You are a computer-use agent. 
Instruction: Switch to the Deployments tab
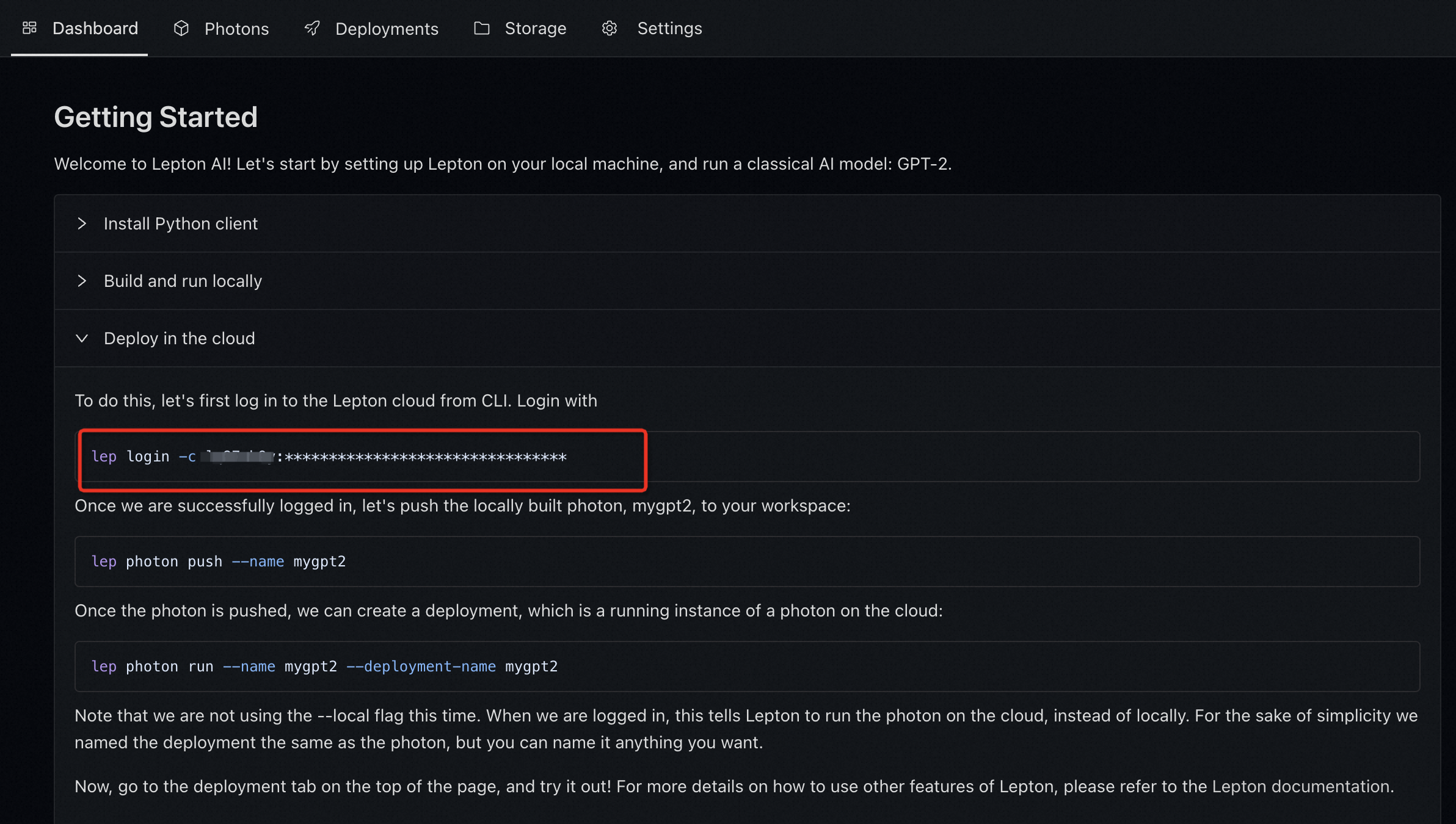click(387, 29)
